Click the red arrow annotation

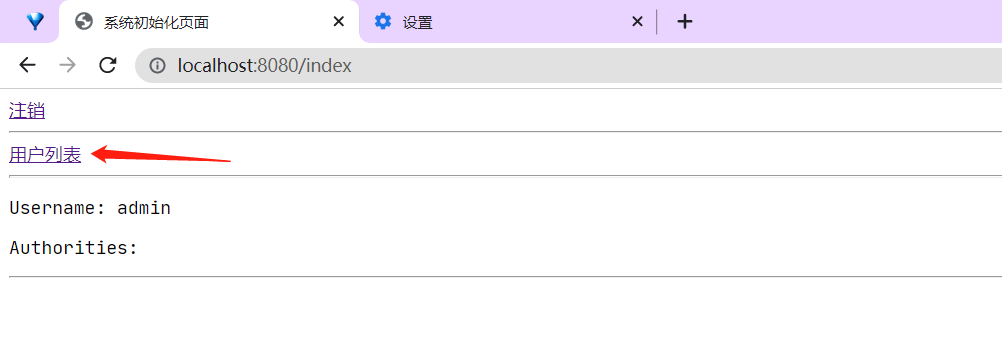coord(161,155)
